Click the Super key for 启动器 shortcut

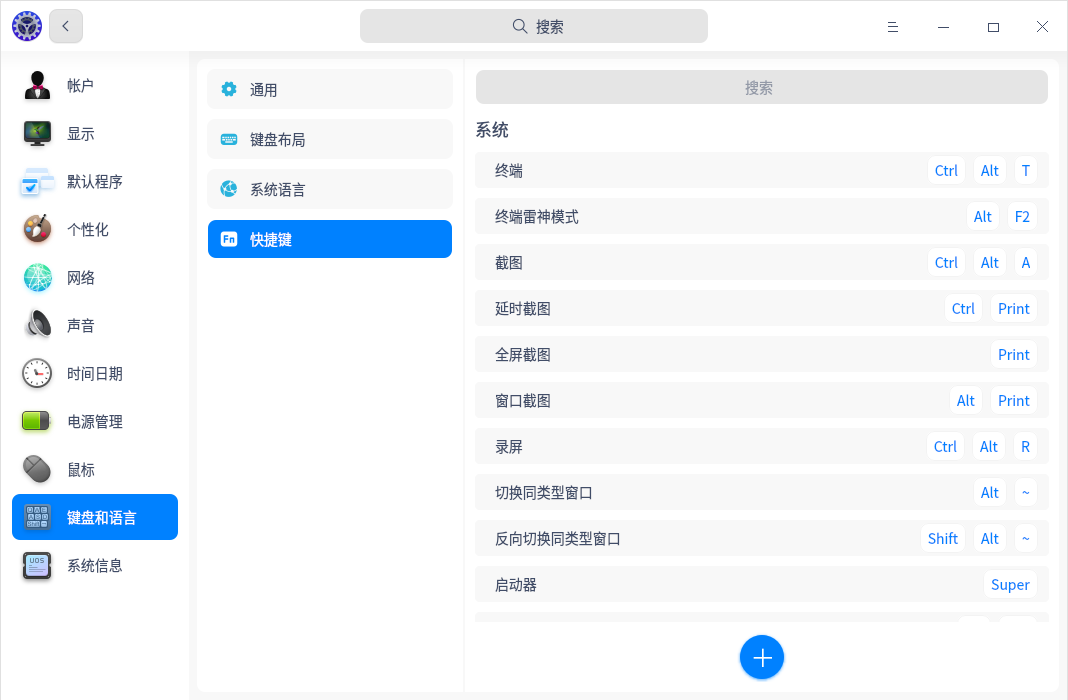(1010, 585)
